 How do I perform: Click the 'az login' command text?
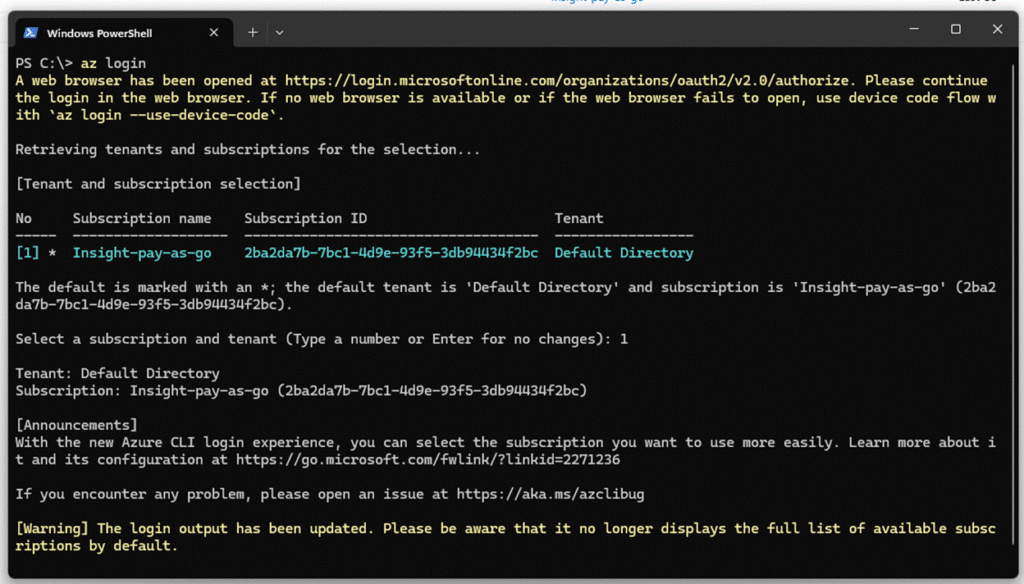[x=121, y=63]
